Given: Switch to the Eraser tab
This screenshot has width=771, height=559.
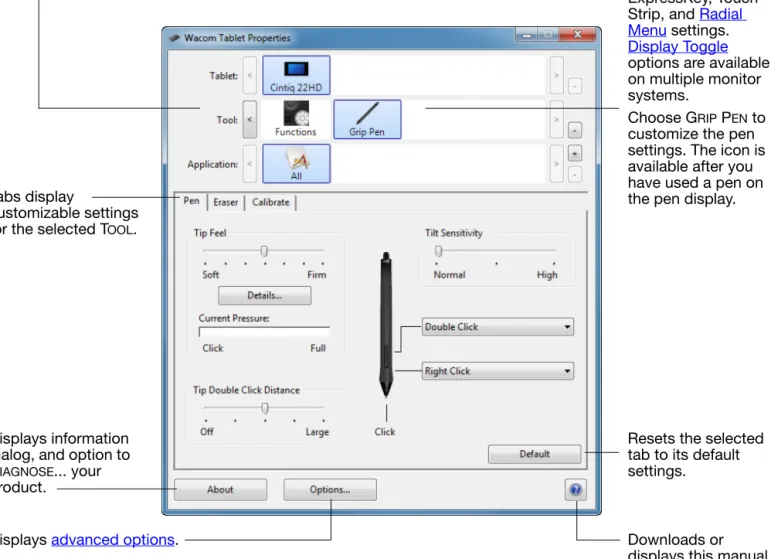Looking at the screenshot, I should coord(226,202).
